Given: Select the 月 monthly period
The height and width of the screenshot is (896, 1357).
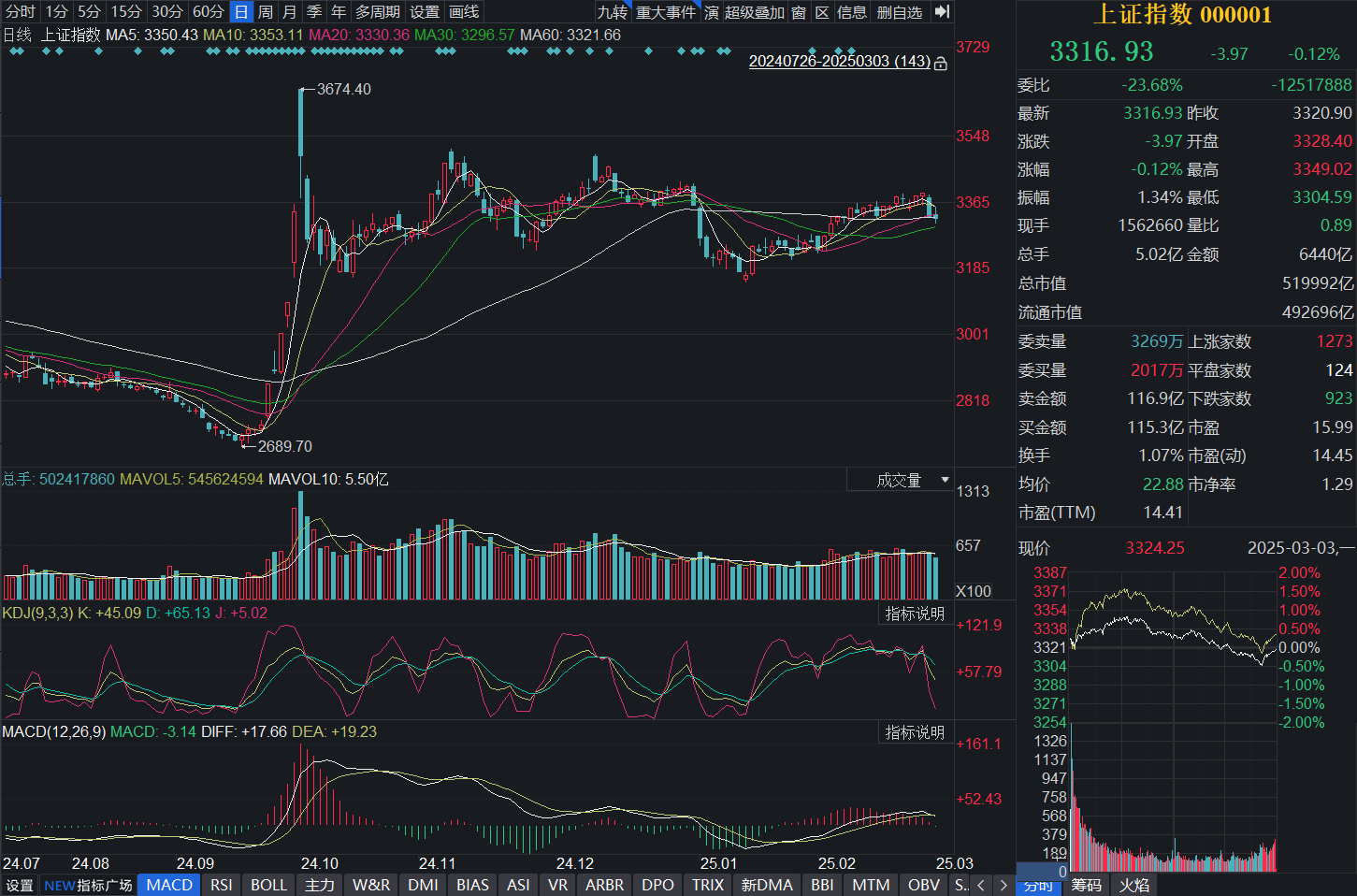Looking at the screenshot, I should (x=290, y=11).
